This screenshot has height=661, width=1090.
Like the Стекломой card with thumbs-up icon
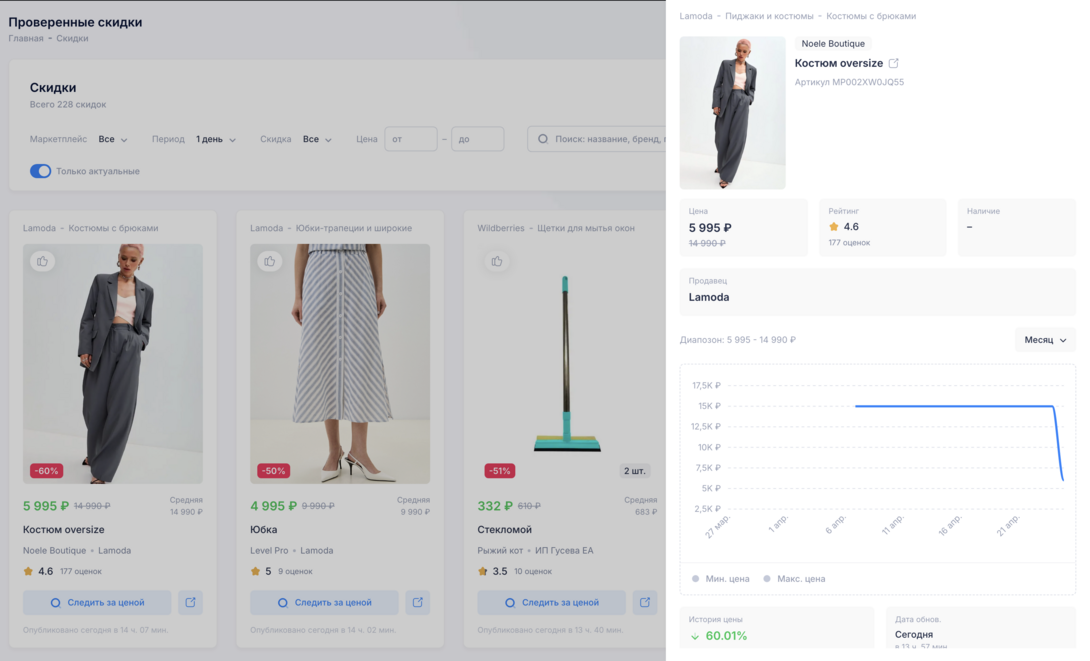(x=496, y=261)
